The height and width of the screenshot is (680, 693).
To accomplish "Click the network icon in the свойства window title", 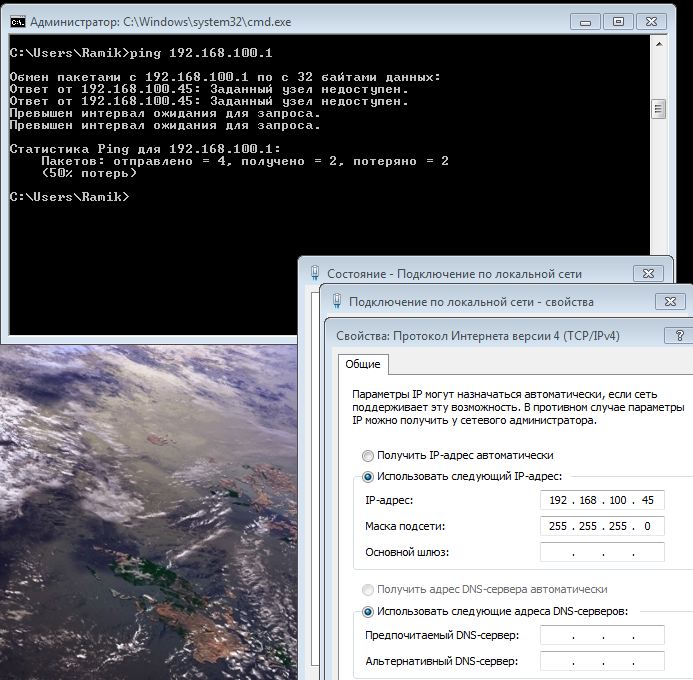I will [337, 301].
